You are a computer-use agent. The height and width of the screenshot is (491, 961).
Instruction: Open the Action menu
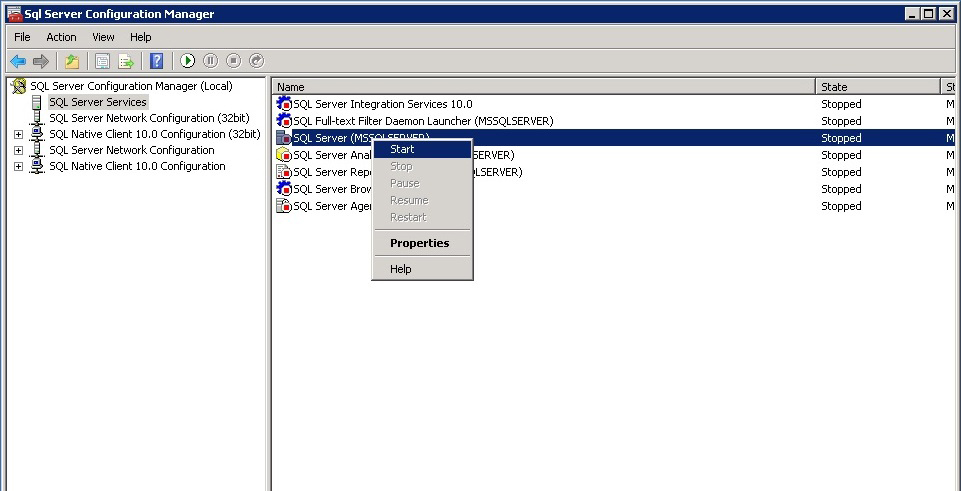click(61, 37)
